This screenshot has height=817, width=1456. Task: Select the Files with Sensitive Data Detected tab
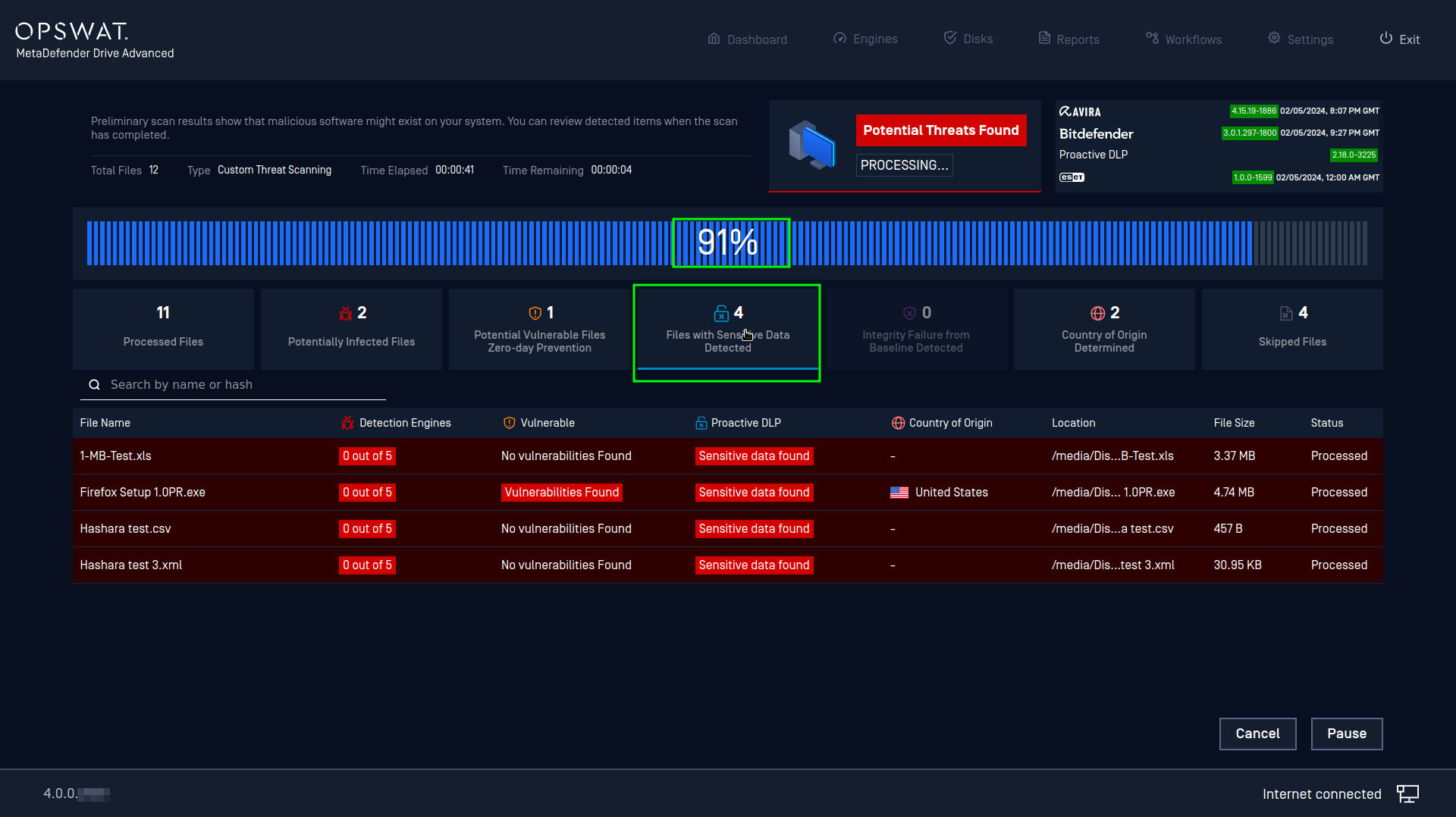[x=727, y=329]
